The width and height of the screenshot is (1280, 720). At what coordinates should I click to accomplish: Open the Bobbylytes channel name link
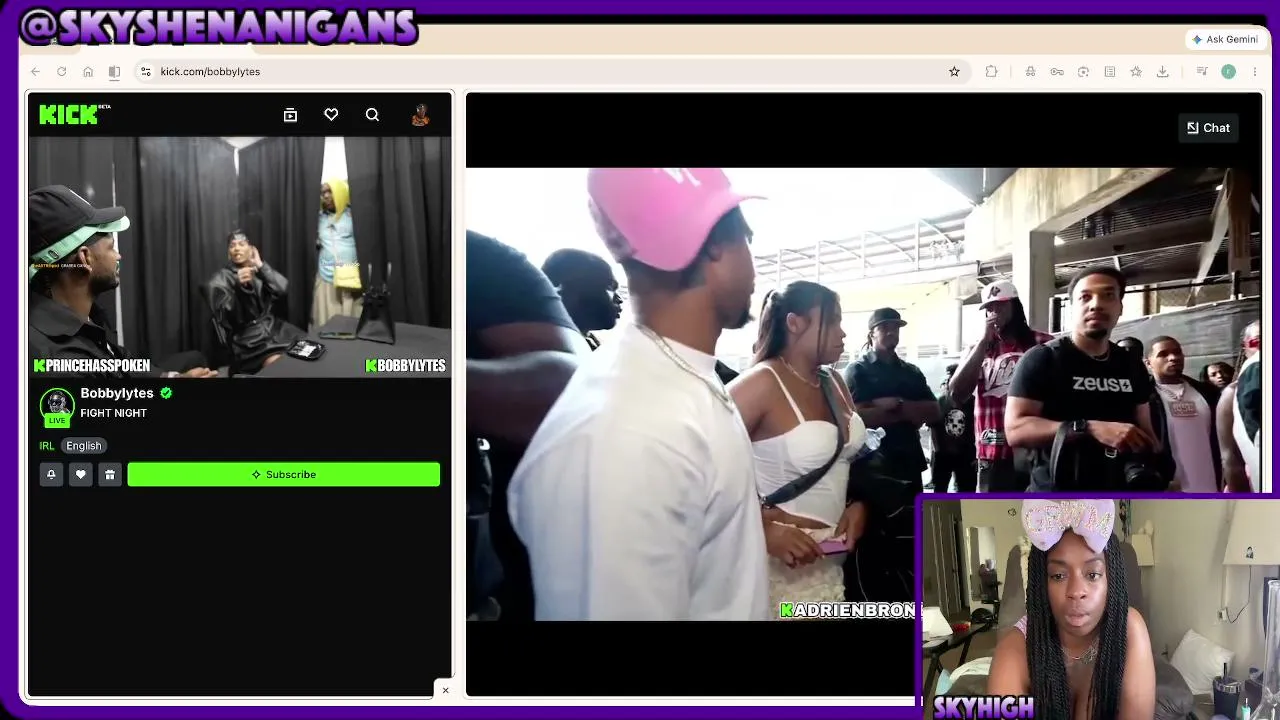coord(117,393)
